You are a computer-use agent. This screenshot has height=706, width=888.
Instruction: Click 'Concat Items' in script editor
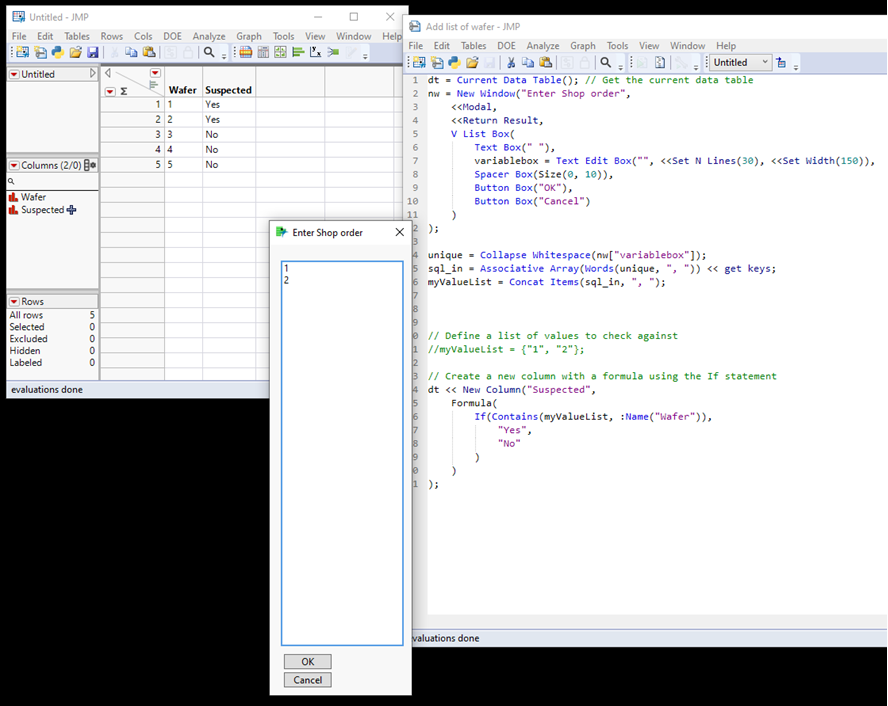point(541,282)
